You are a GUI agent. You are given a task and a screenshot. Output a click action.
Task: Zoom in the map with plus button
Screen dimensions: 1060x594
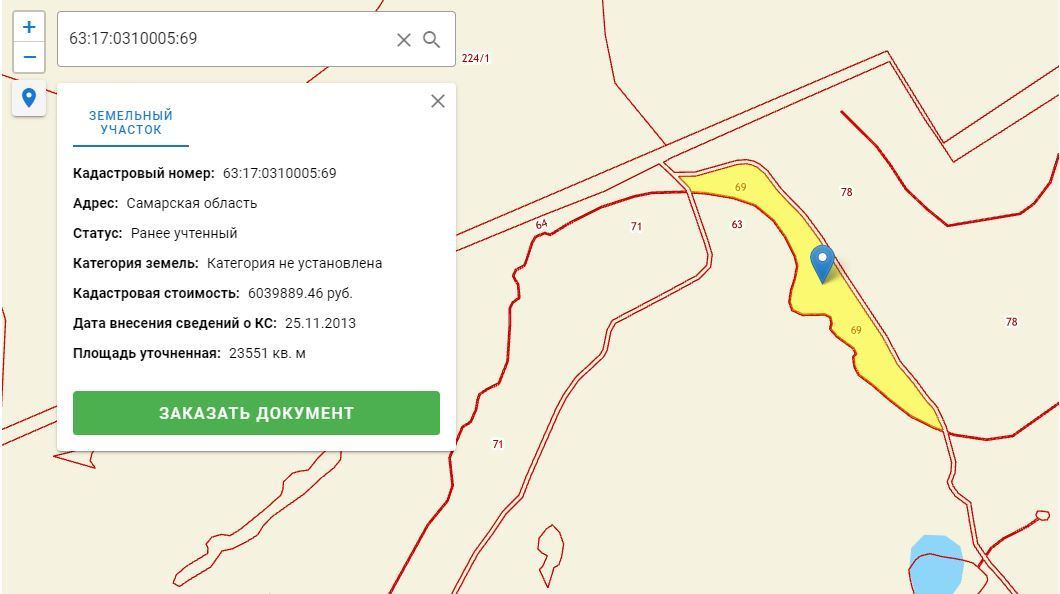coord(28,27)
